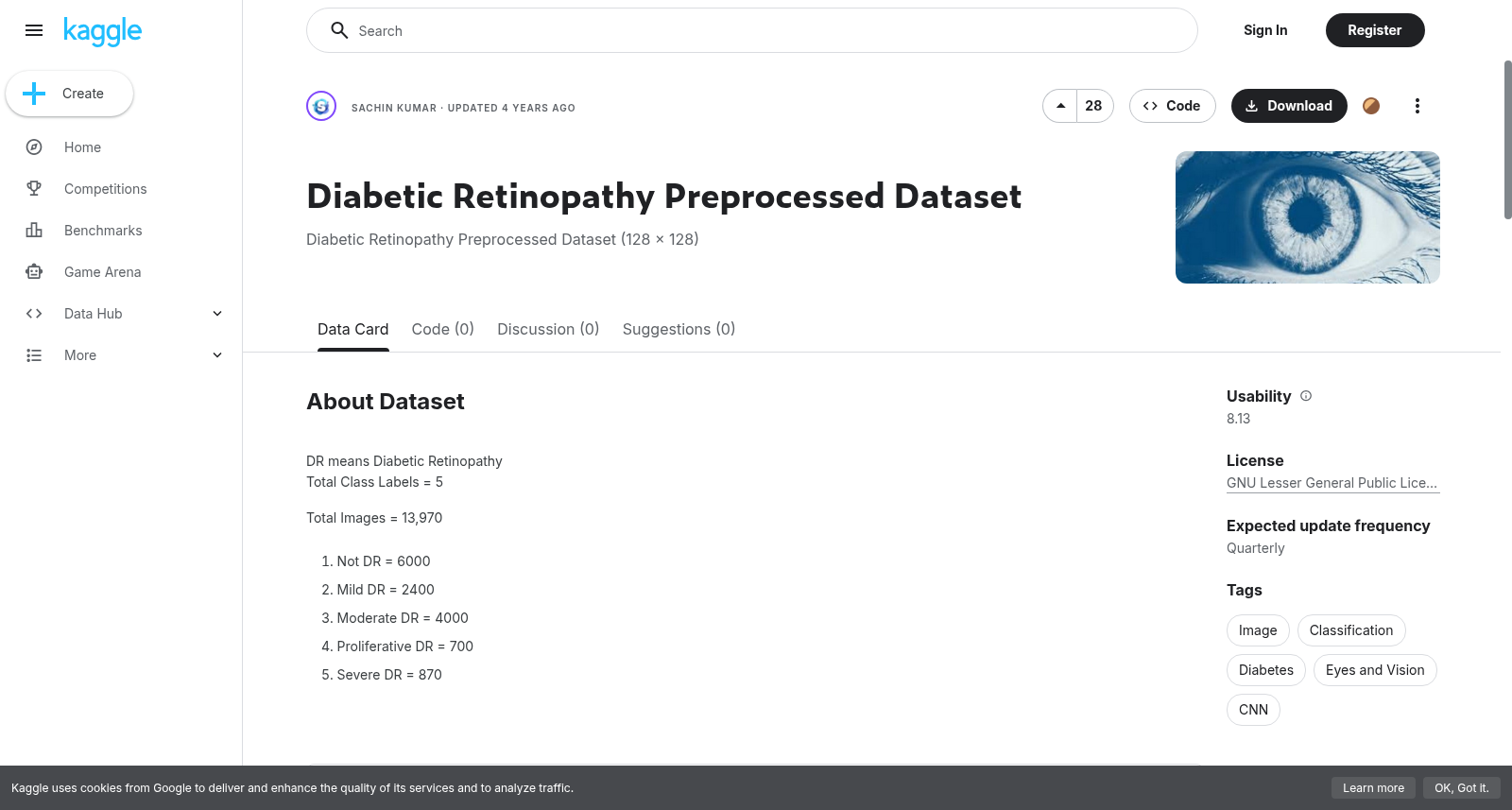Viewport: 1512px width, 810px height.
Task: Click the page vertical scrollbar
Action: coord(1507,140)
